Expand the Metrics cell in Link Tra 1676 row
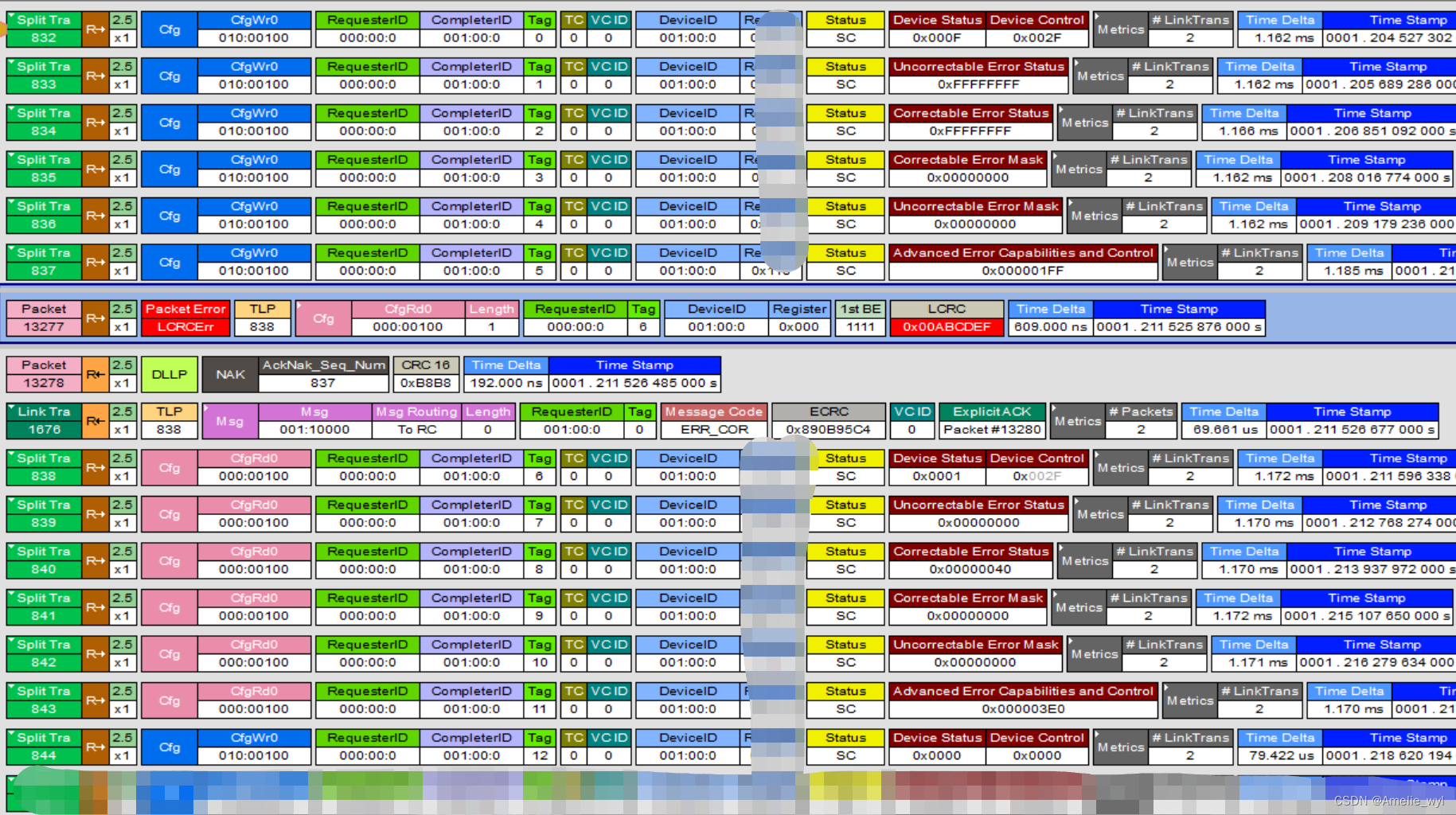 1078,421
